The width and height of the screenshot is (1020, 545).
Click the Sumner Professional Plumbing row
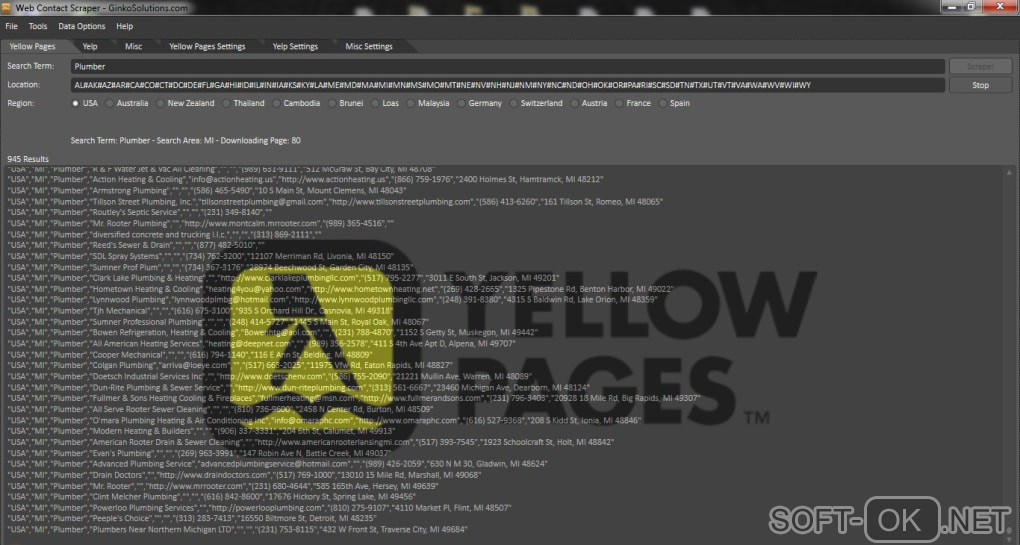[218, 322]
